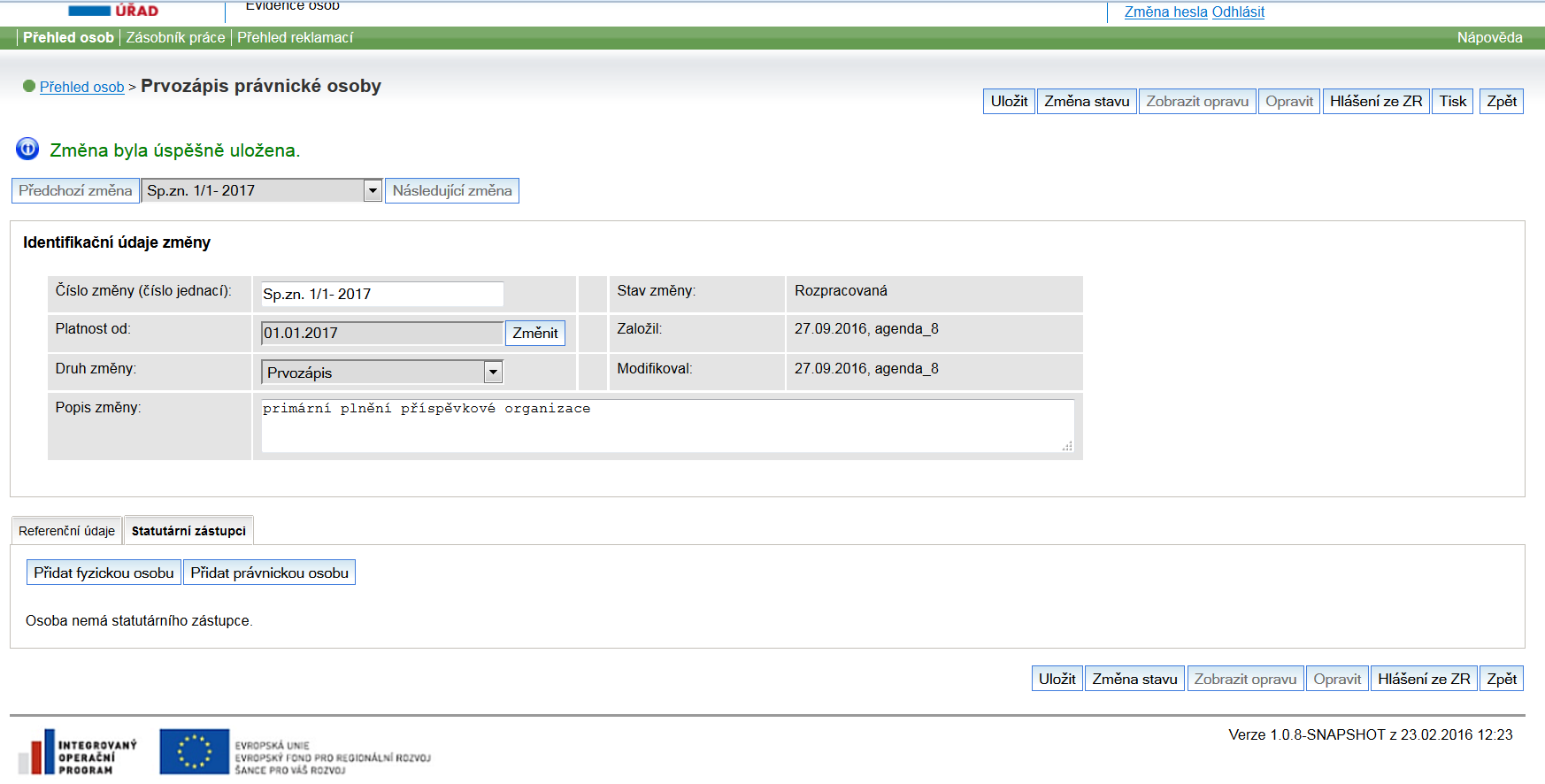Click the Verze 1.0.8-SNAPSHOT version text
The width and height of the screenshot is (1545, 784).
(x=1371, y=734)
